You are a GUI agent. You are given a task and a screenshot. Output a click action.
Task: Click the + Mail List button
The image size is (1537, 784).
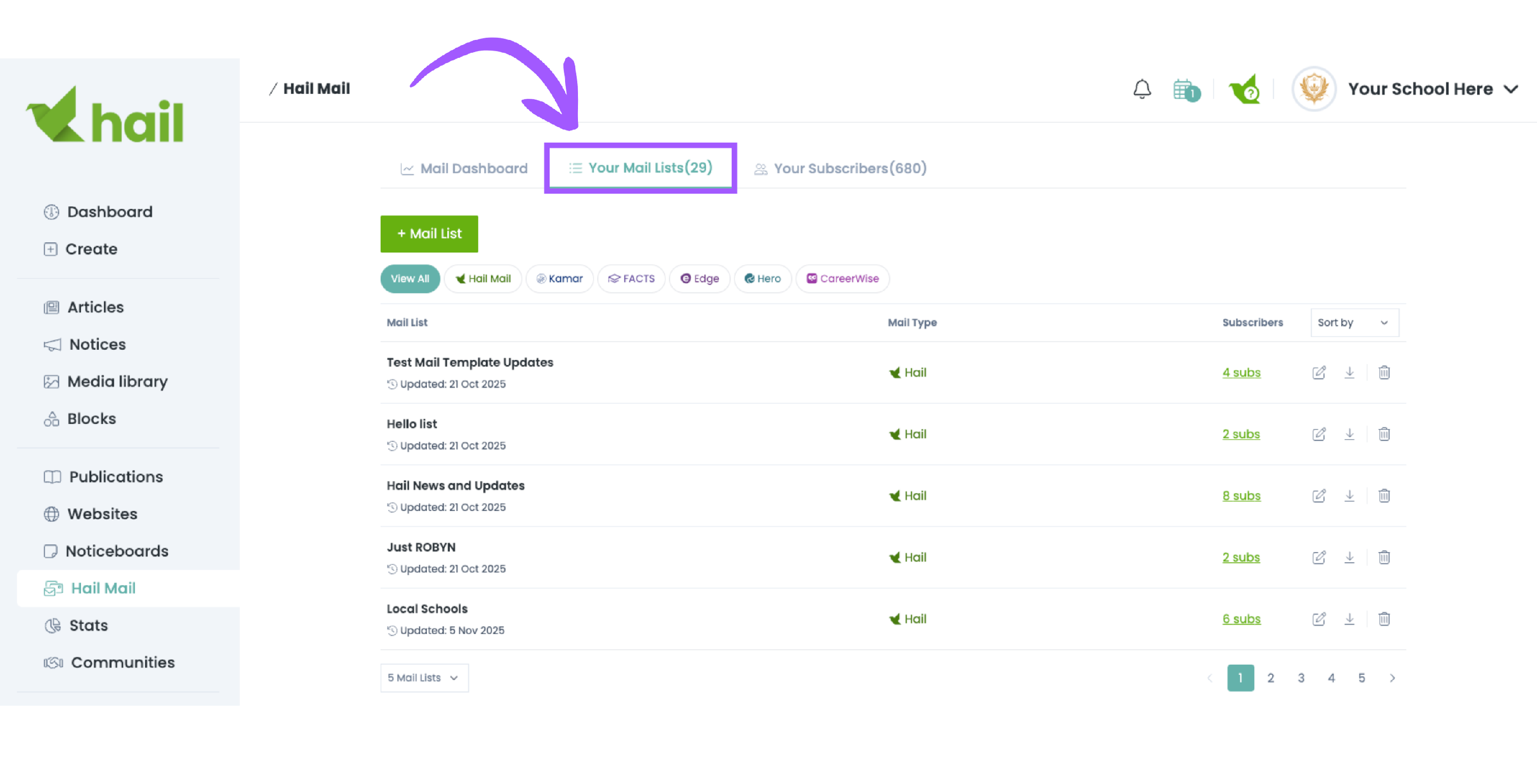click(429, 234)
